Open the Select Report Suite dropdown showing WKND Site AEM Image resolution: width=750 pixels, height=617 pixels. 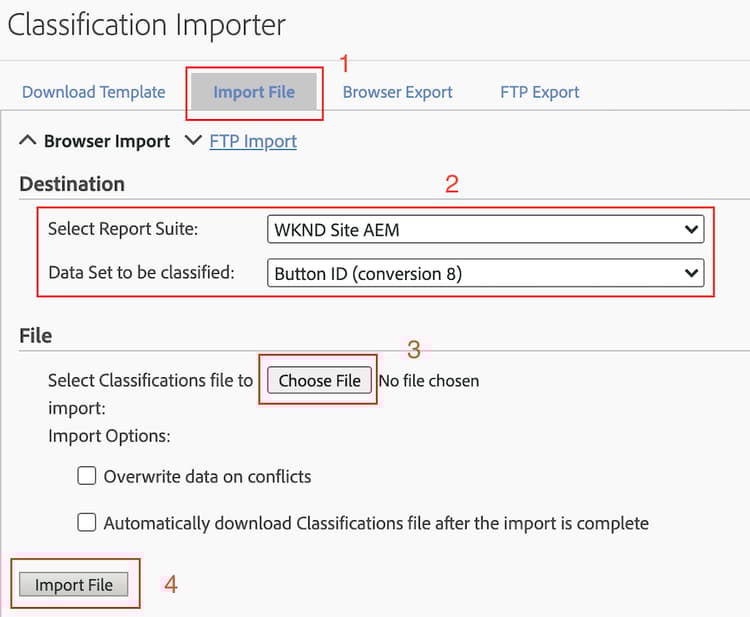(485, 229)
